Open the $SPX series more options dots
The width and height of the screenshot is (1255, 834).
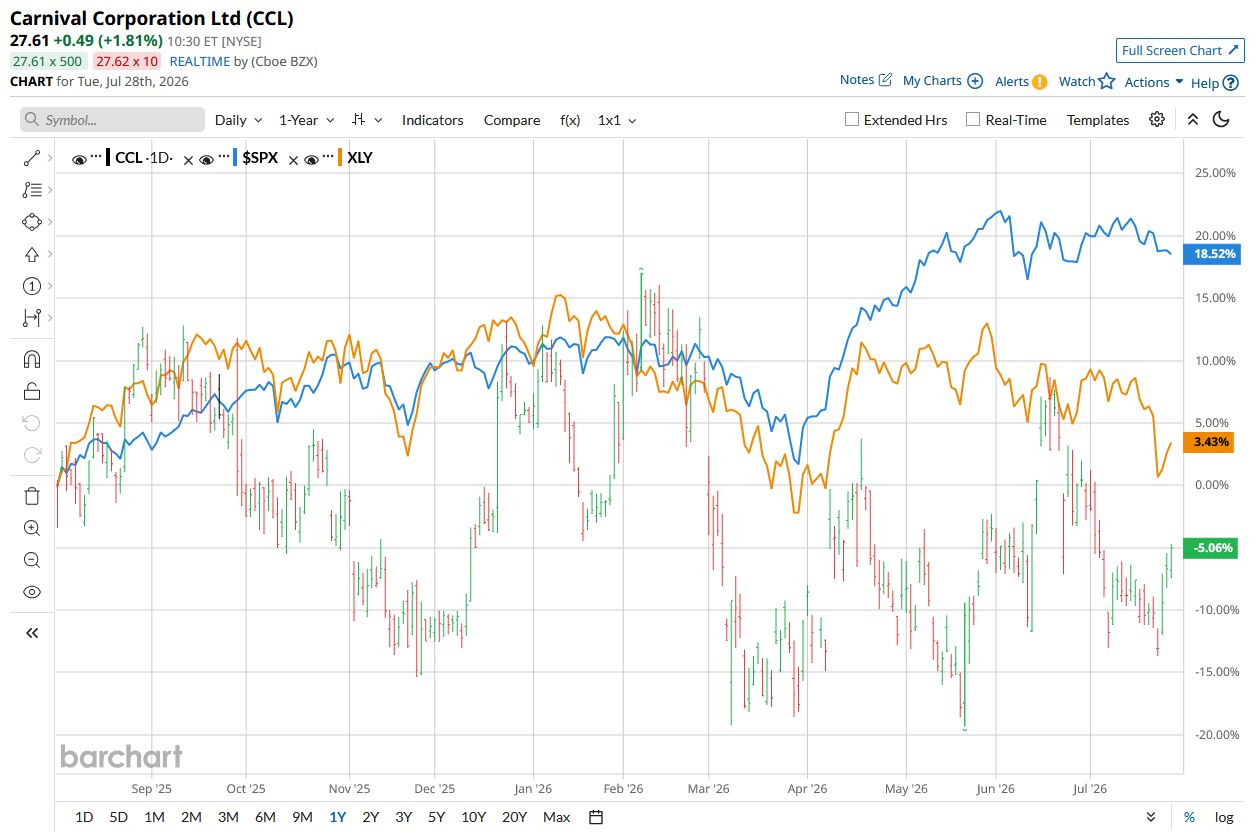[x=223, y=158]
